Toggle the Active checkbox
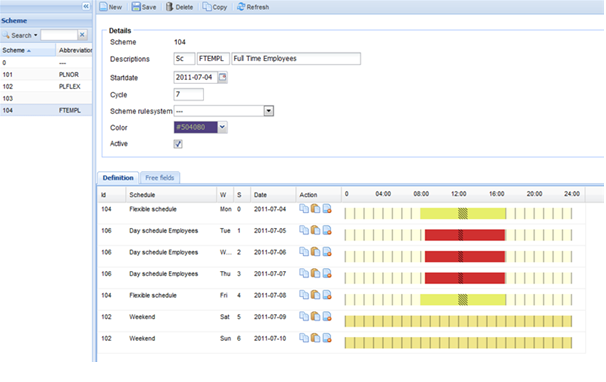The width and height of the screenshot is (606, 382). pyautogui.click(x=178, y=144)
